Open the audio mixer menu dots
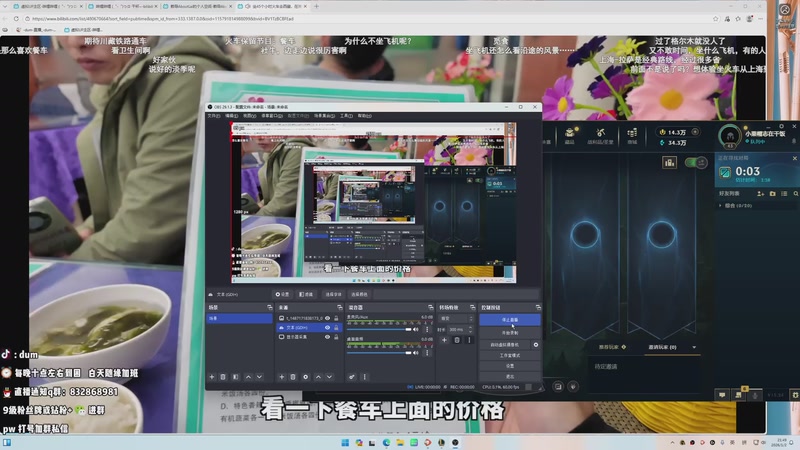Screen dimensions: 800x450 [364, 377]
